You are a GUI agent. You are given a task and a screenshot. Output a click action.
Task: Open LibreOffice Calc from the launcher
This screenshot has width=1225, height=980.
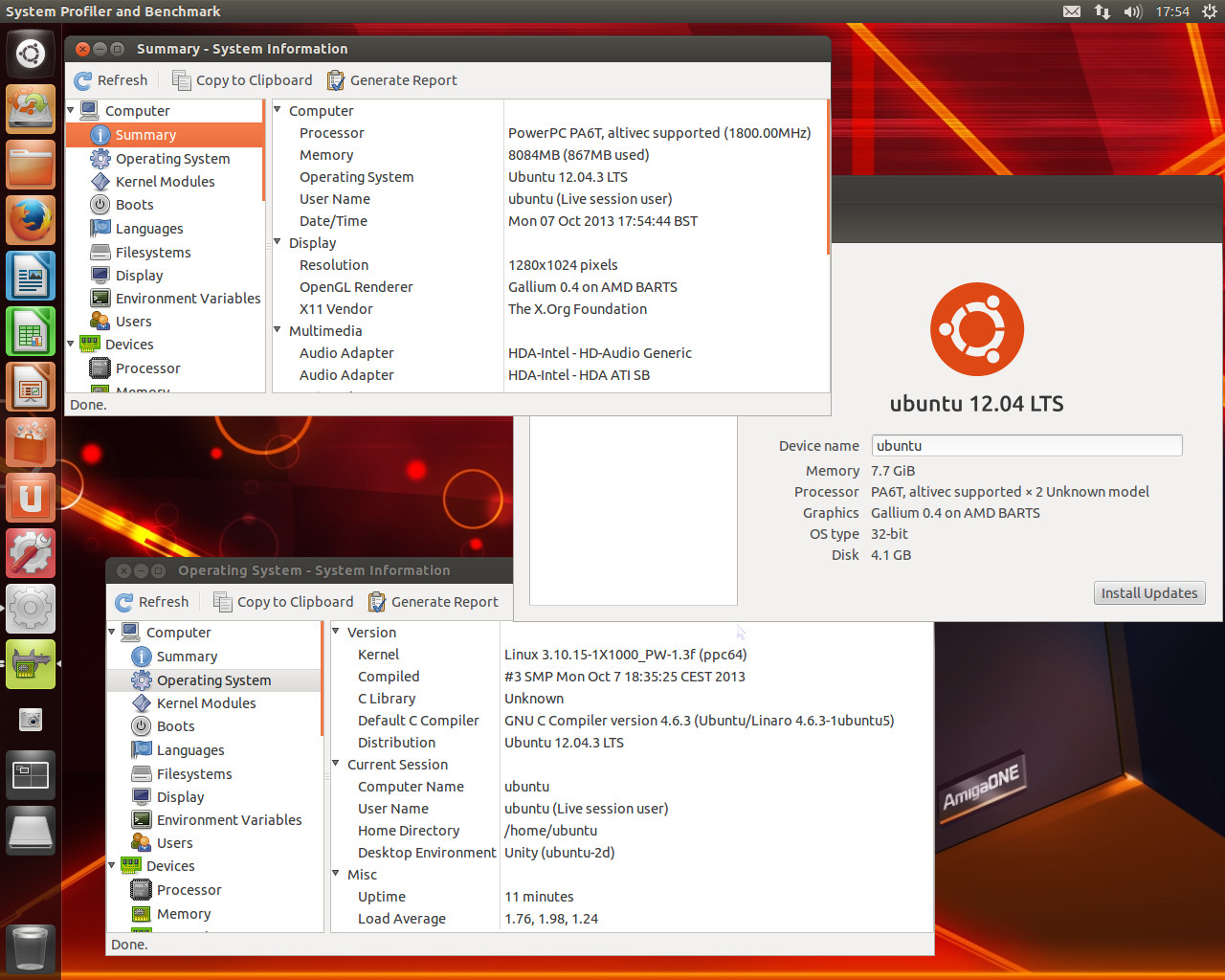pyautogui.click(x=31, y=331)
